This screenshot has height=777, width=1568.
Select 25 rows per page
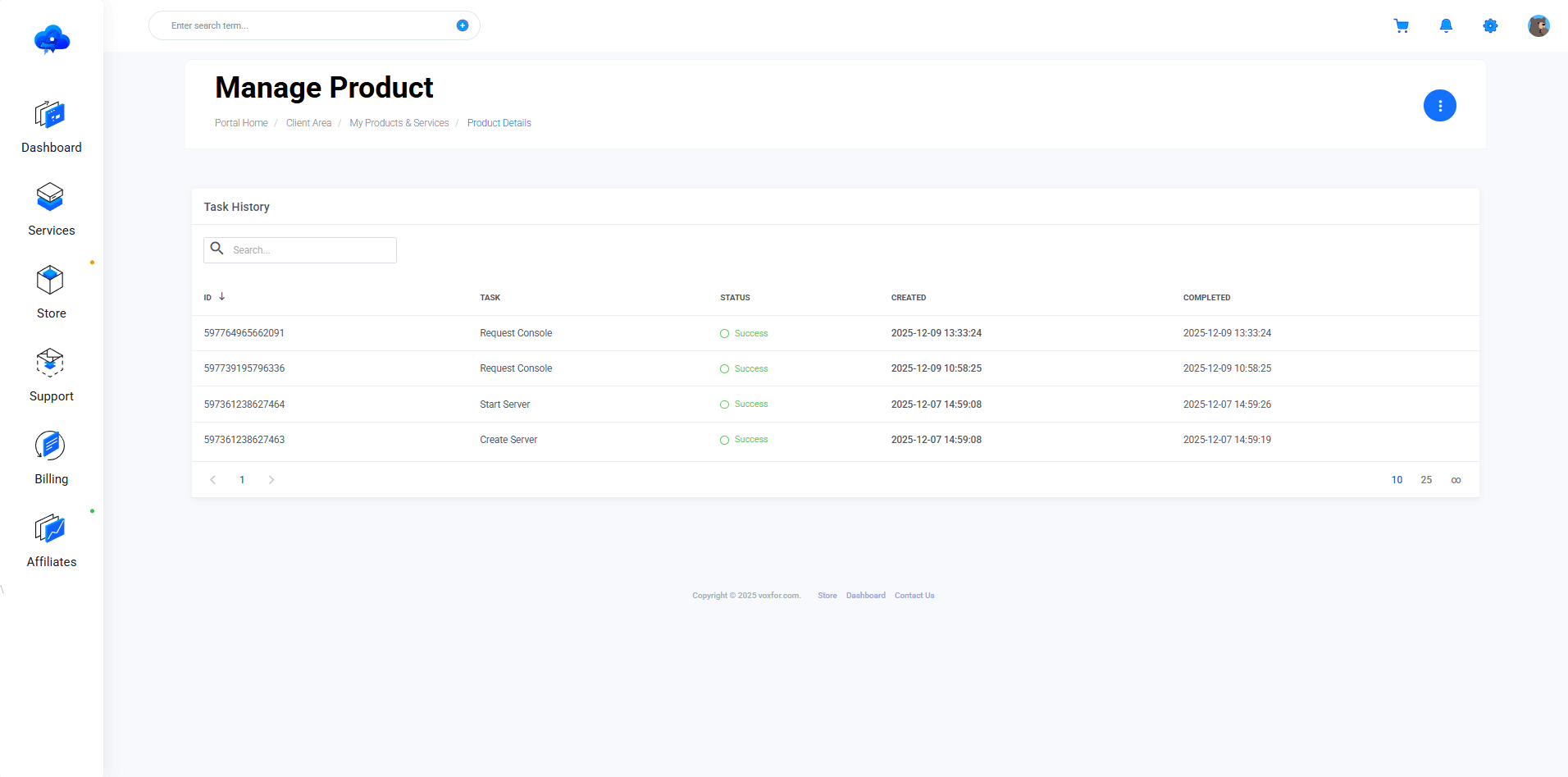click(x=1426, y=479)
